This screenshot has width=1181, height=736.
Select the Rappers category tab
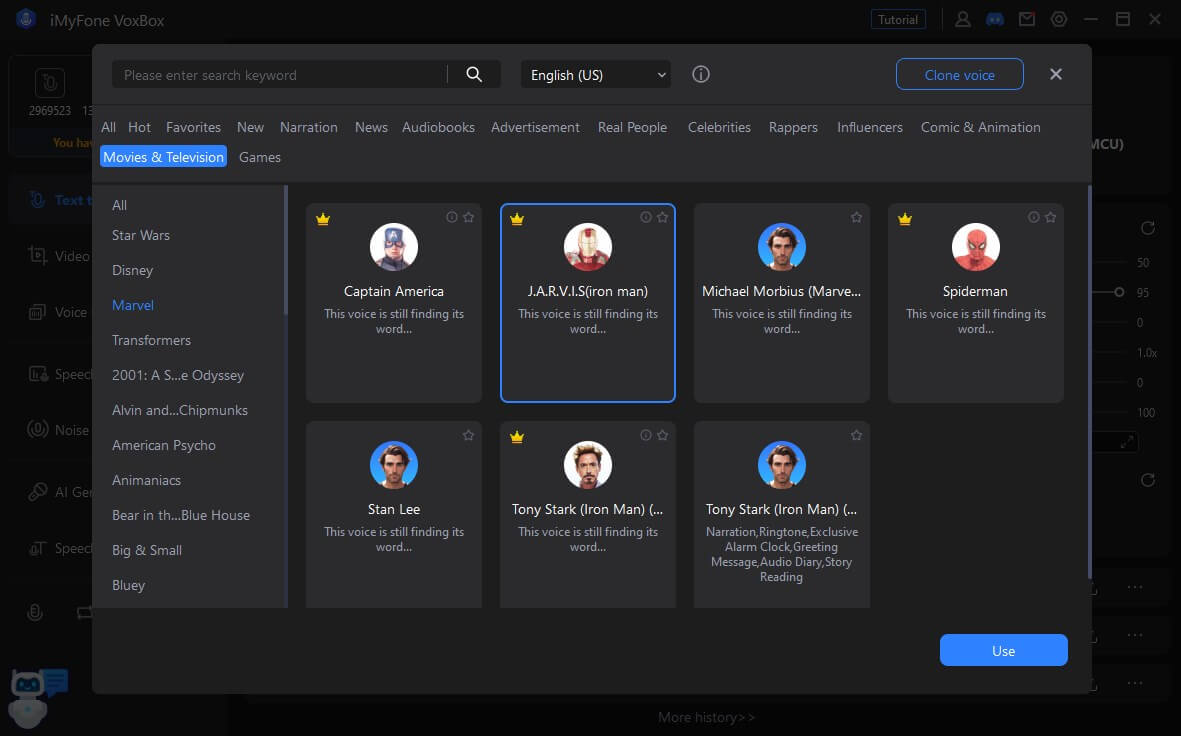pos(793,127)
